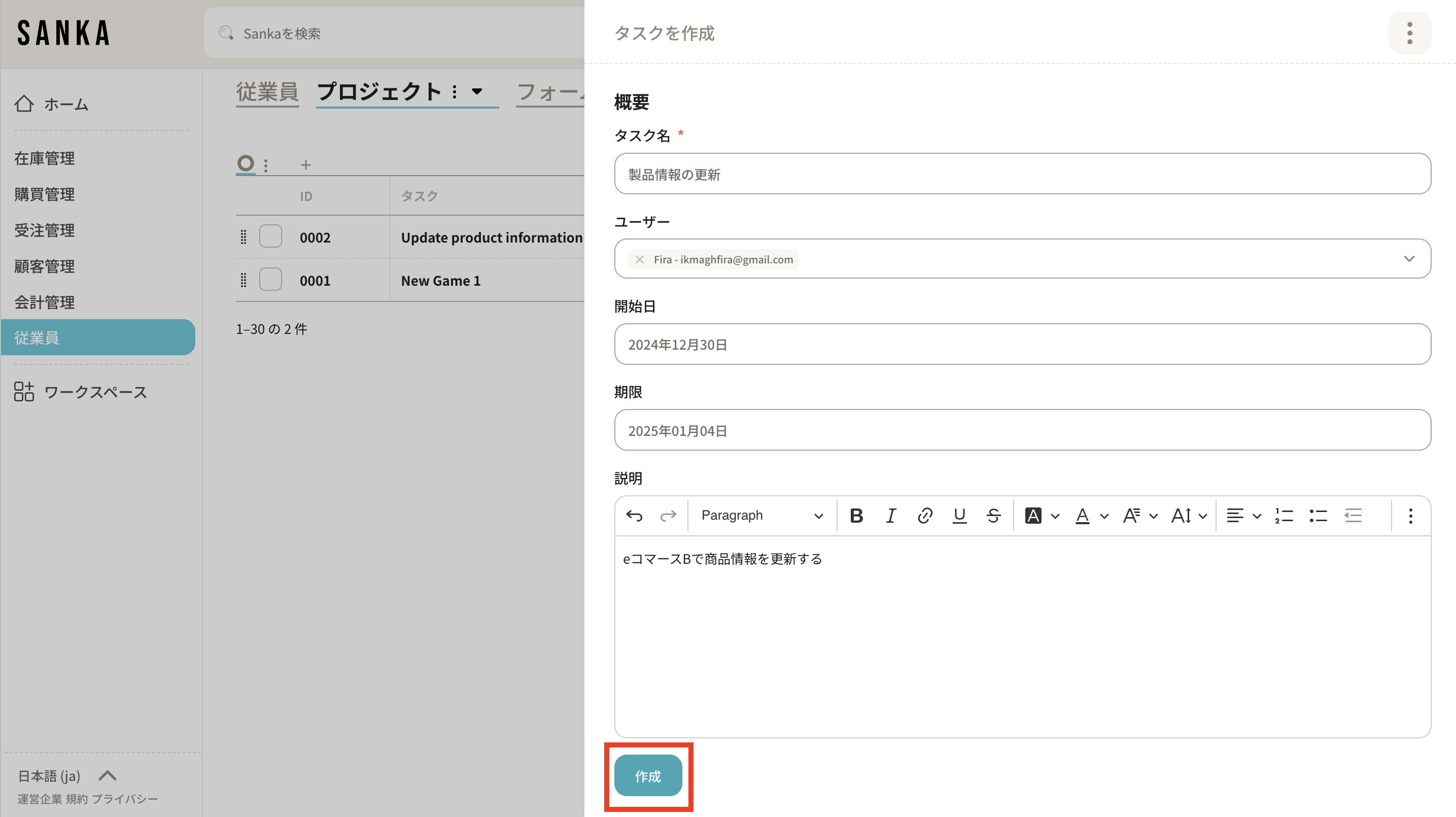
Task: Expand the 日本語 (ja) language selector
Action: [67, 776]
